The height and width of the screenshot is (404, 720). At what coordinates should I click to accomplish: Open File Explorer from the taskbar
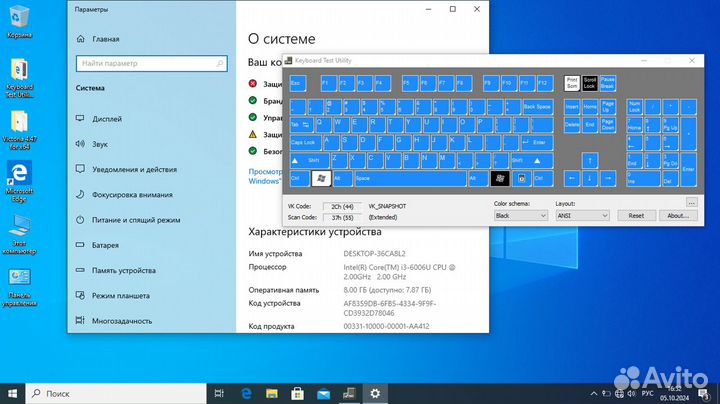tap(272, 393)
